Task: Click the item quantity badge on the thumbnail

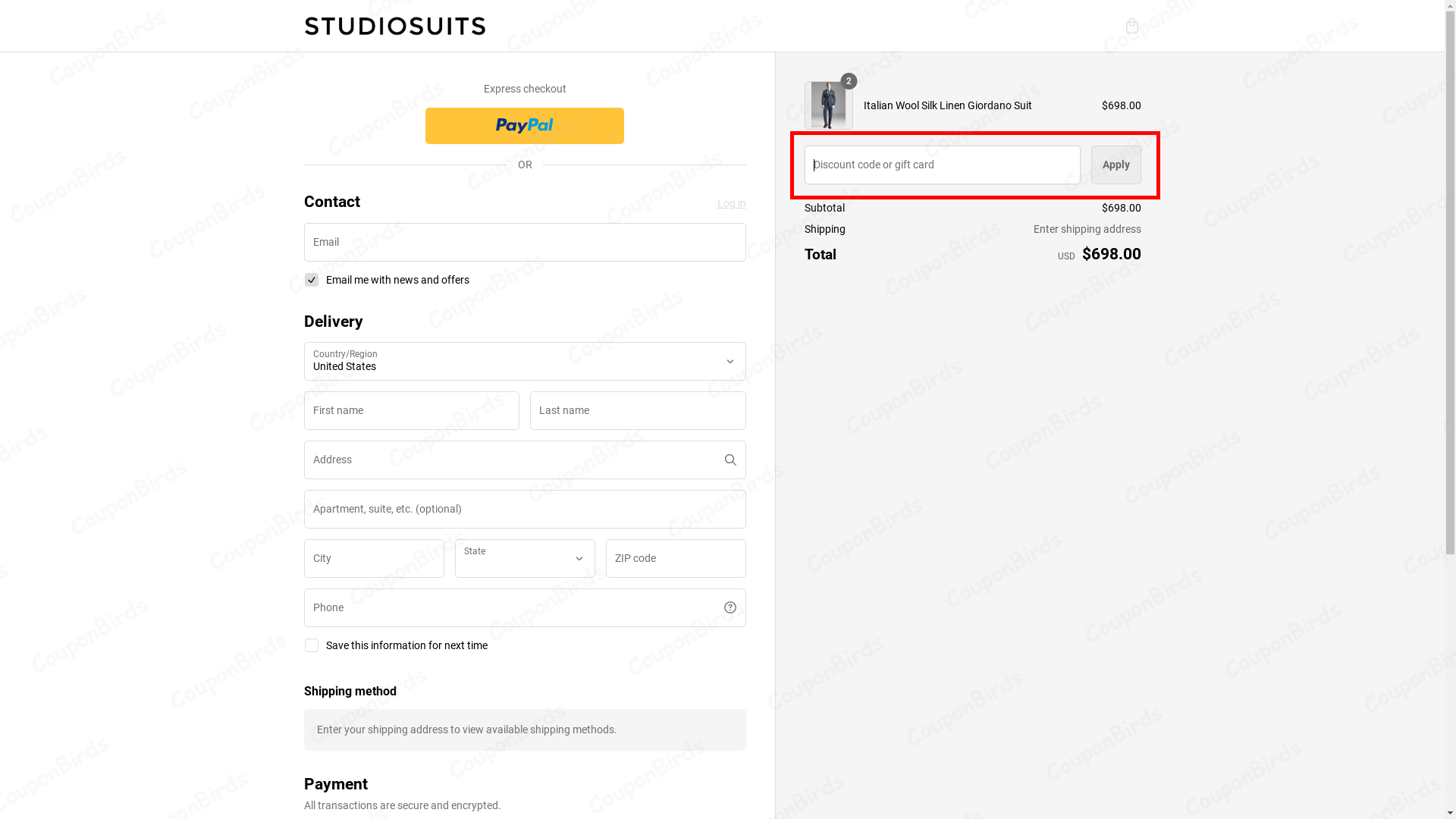Action: (x=848, y=80)
